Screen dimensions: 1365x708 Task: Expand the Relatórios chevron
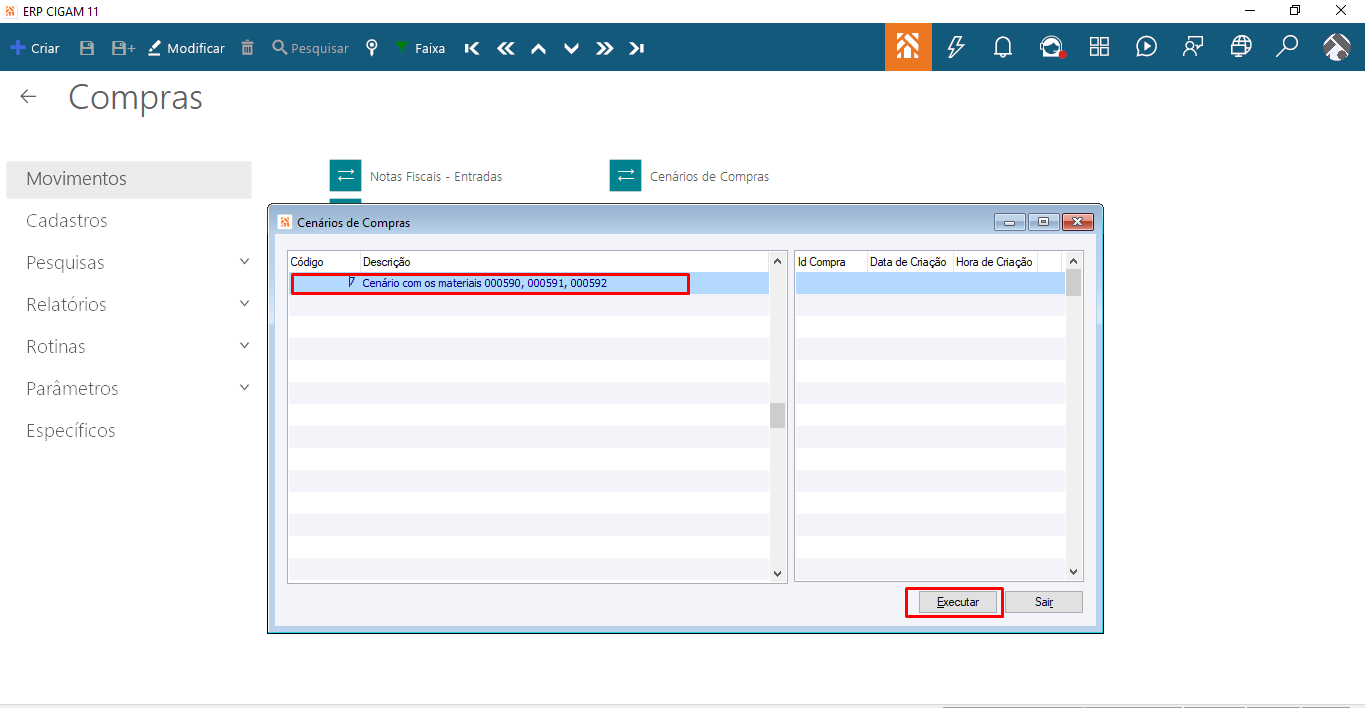pyautogui.click(x=245, y=303)
